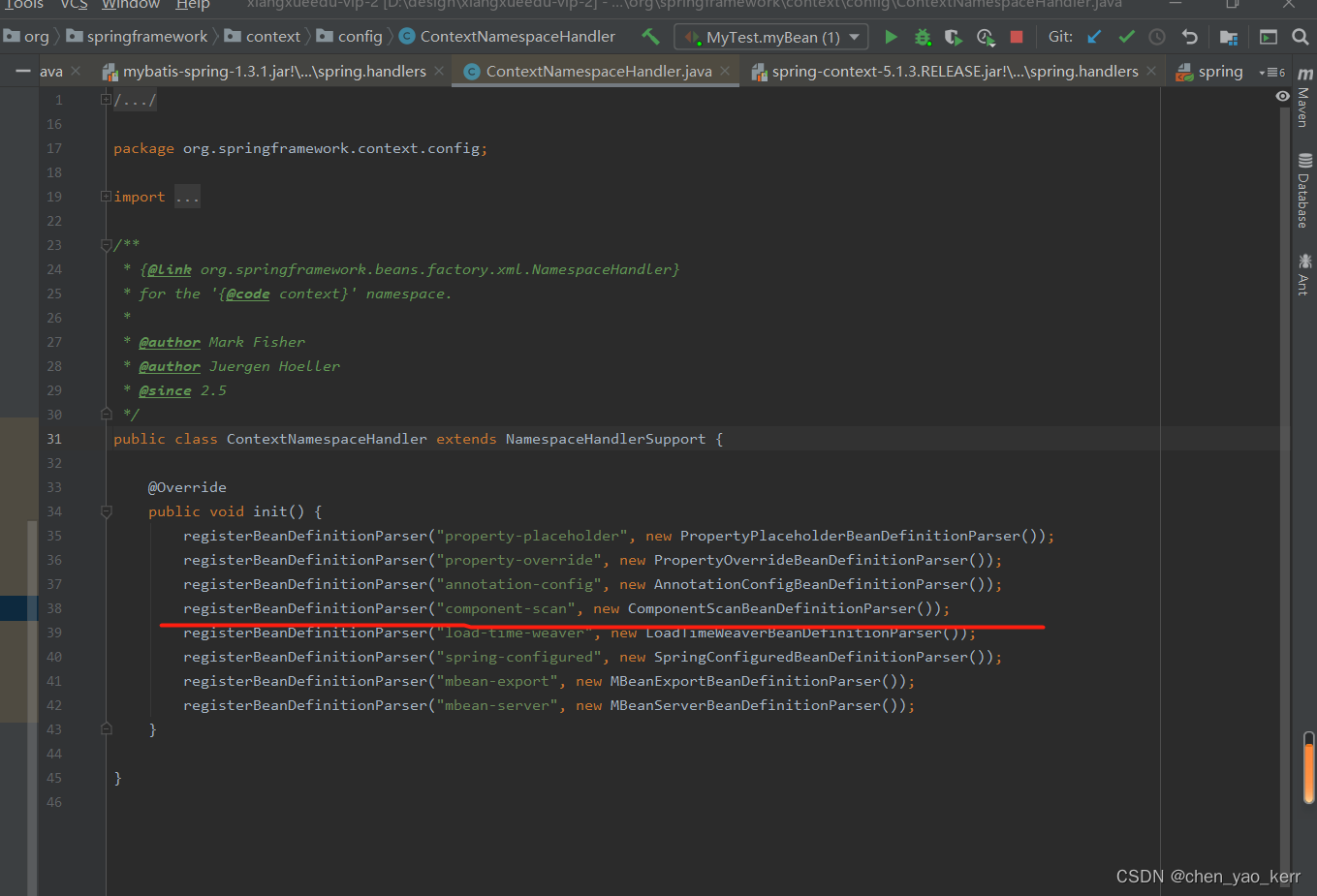1317x896 pixels.
Task: Close the spring-context spring.handlers tab
Action: click(1151, 71)
